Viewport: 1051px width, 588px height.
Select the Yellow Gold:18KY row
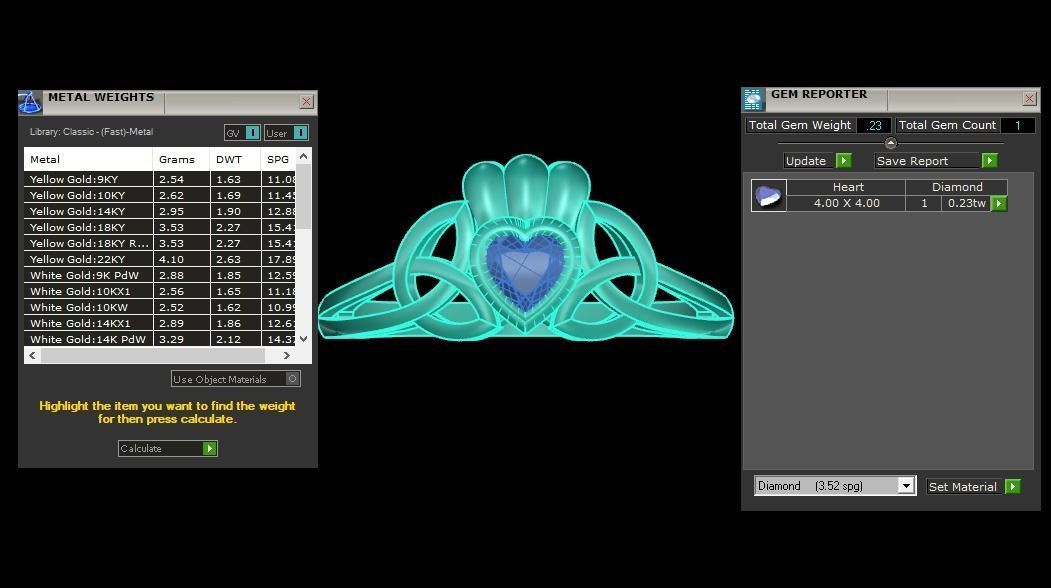(x=160, y=227)
